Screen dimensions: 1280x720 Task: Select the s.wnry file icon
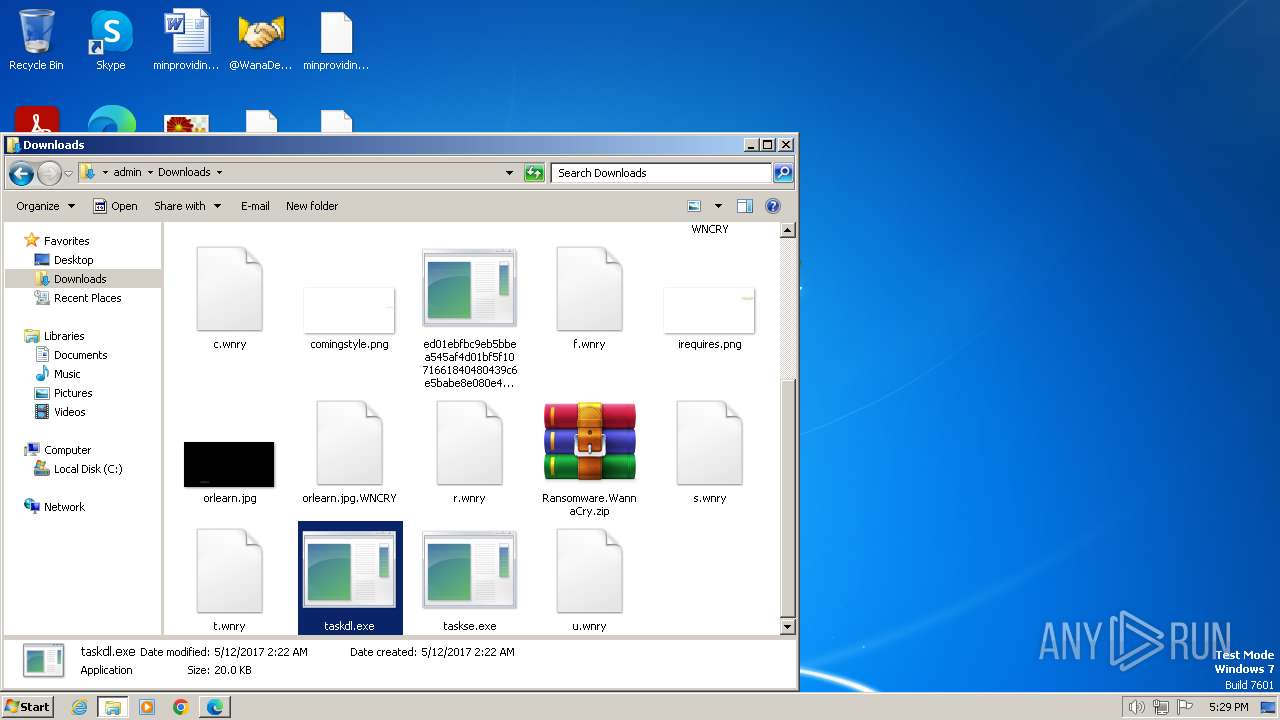point(709,444)
